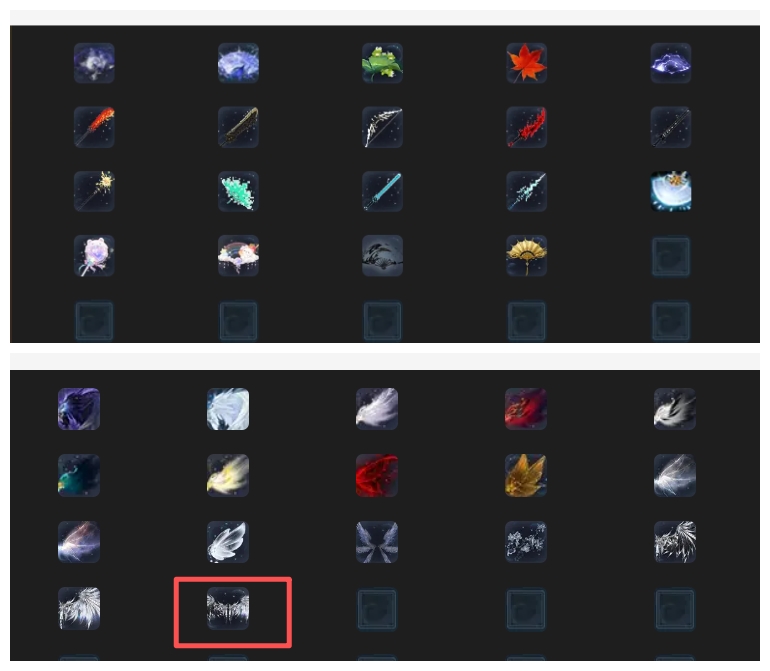Select the highlighted silver wings in red box
770x671 pixels.
[x=228, y=608]
